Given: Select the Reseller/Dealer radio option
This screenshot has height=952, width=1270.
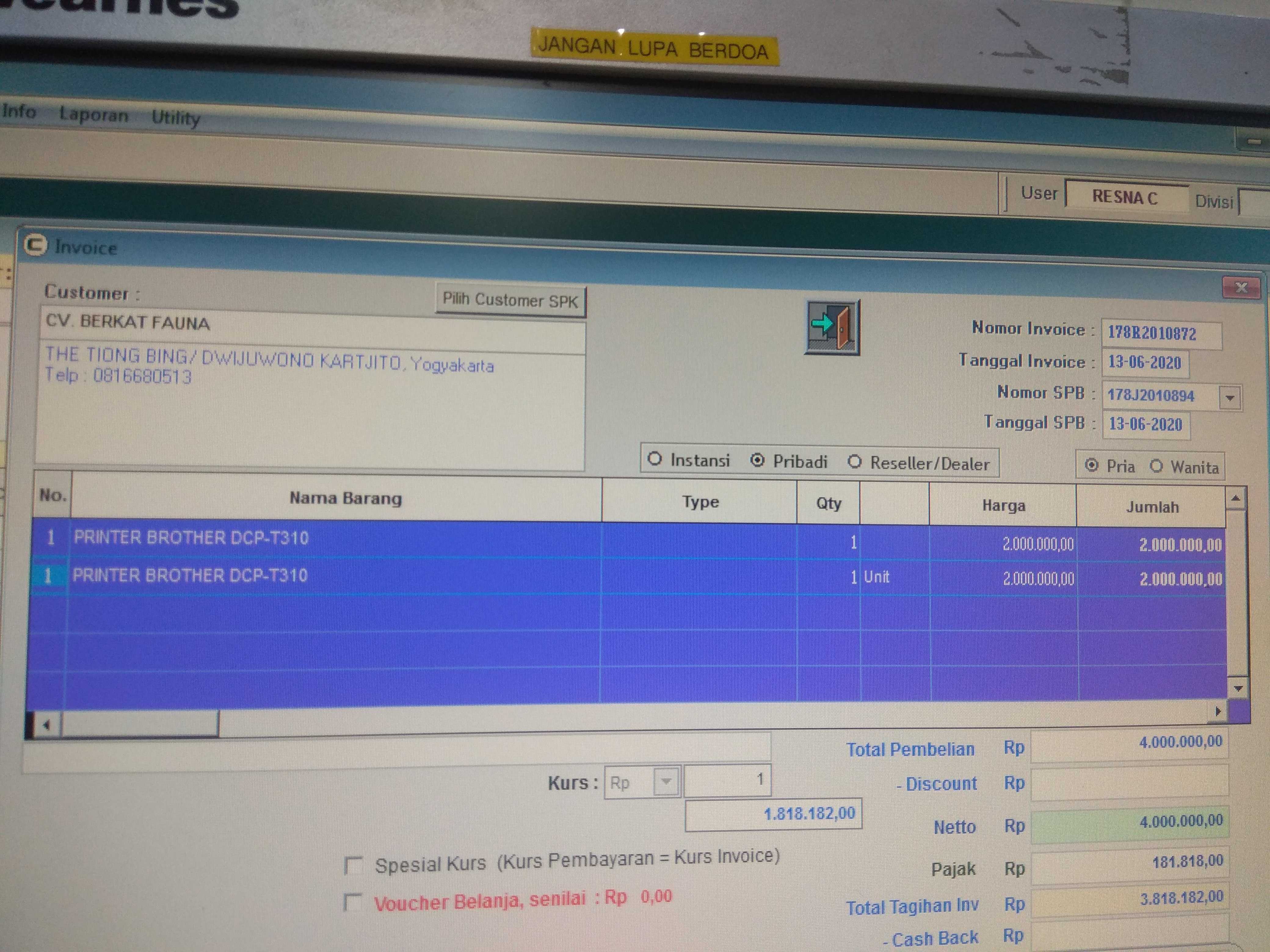Looking at the screenshot, I should pos(854,461).
